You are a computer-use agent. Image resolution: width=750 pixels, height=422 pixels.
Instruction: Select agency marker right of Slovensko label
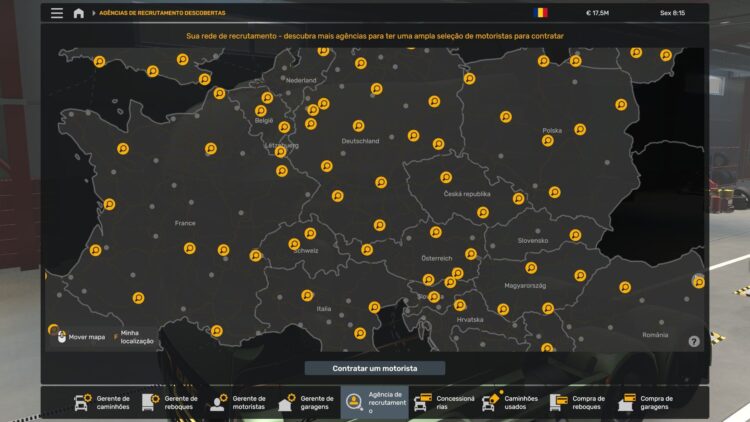tap(575, 235)
